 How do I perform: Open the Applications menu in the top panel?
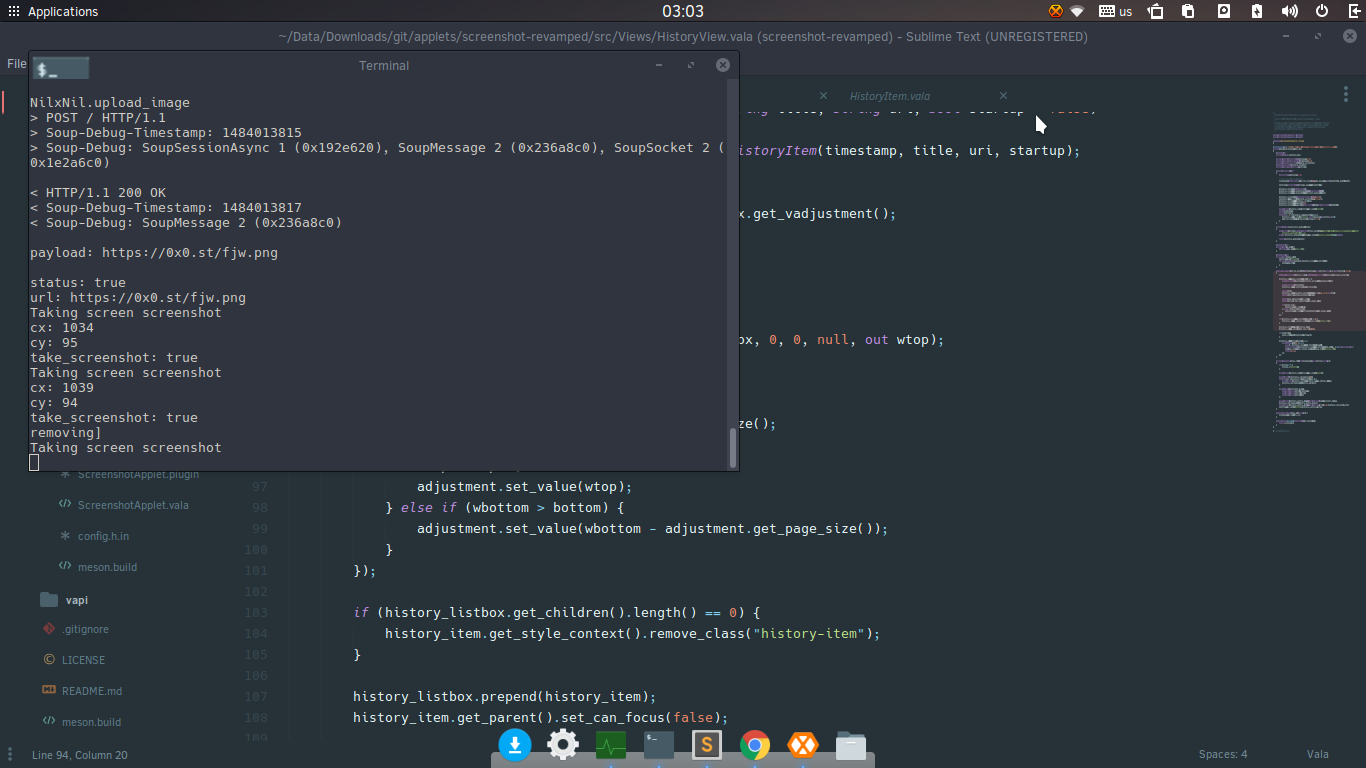(x=53, y=11)
